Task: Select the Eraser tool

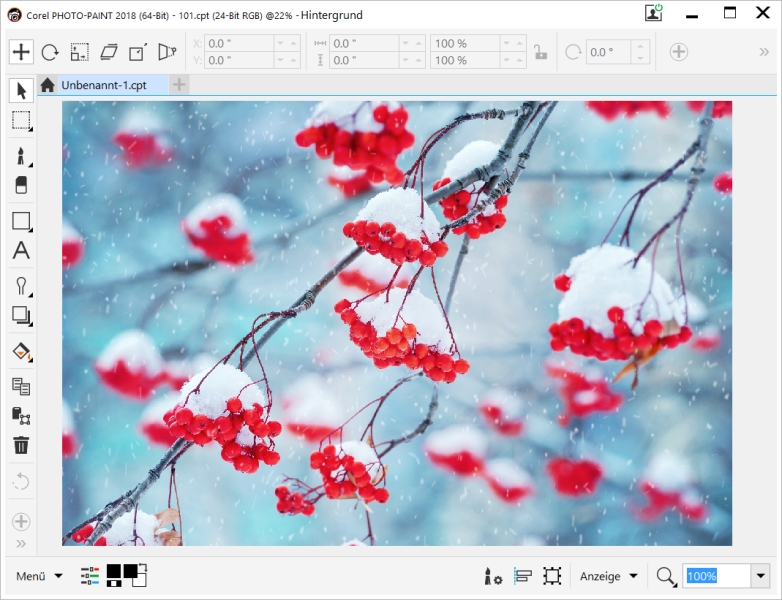Action: (21, 186)
